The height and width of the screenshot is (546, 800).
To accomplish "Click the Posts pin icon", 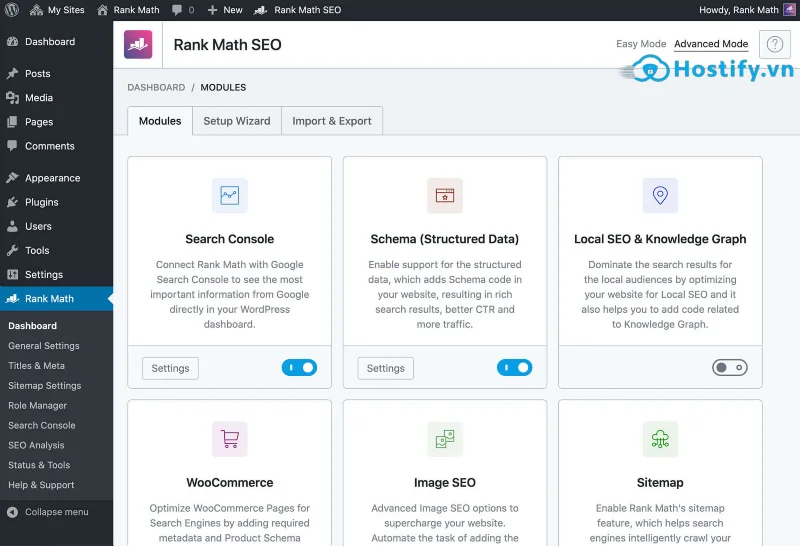I will 12,73.
